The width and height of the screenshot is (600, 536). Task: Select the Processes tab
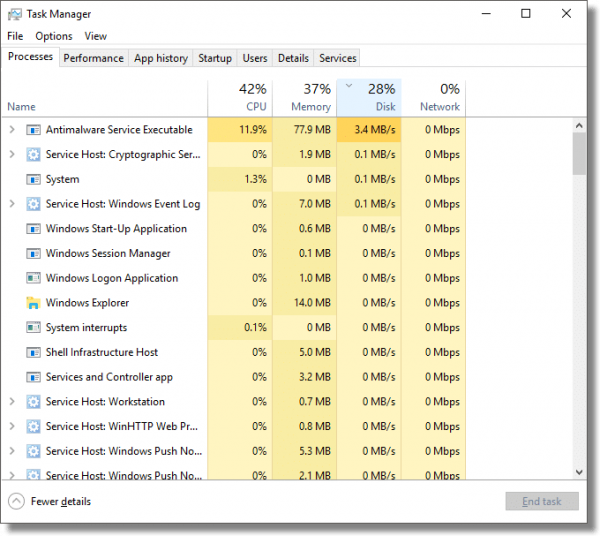31,57
